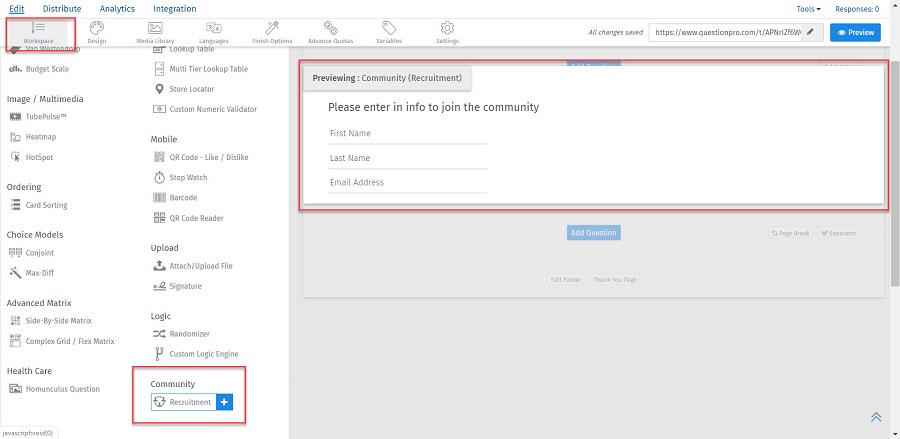
Task: Click the TubePulse icon
Action: [15, 116]
